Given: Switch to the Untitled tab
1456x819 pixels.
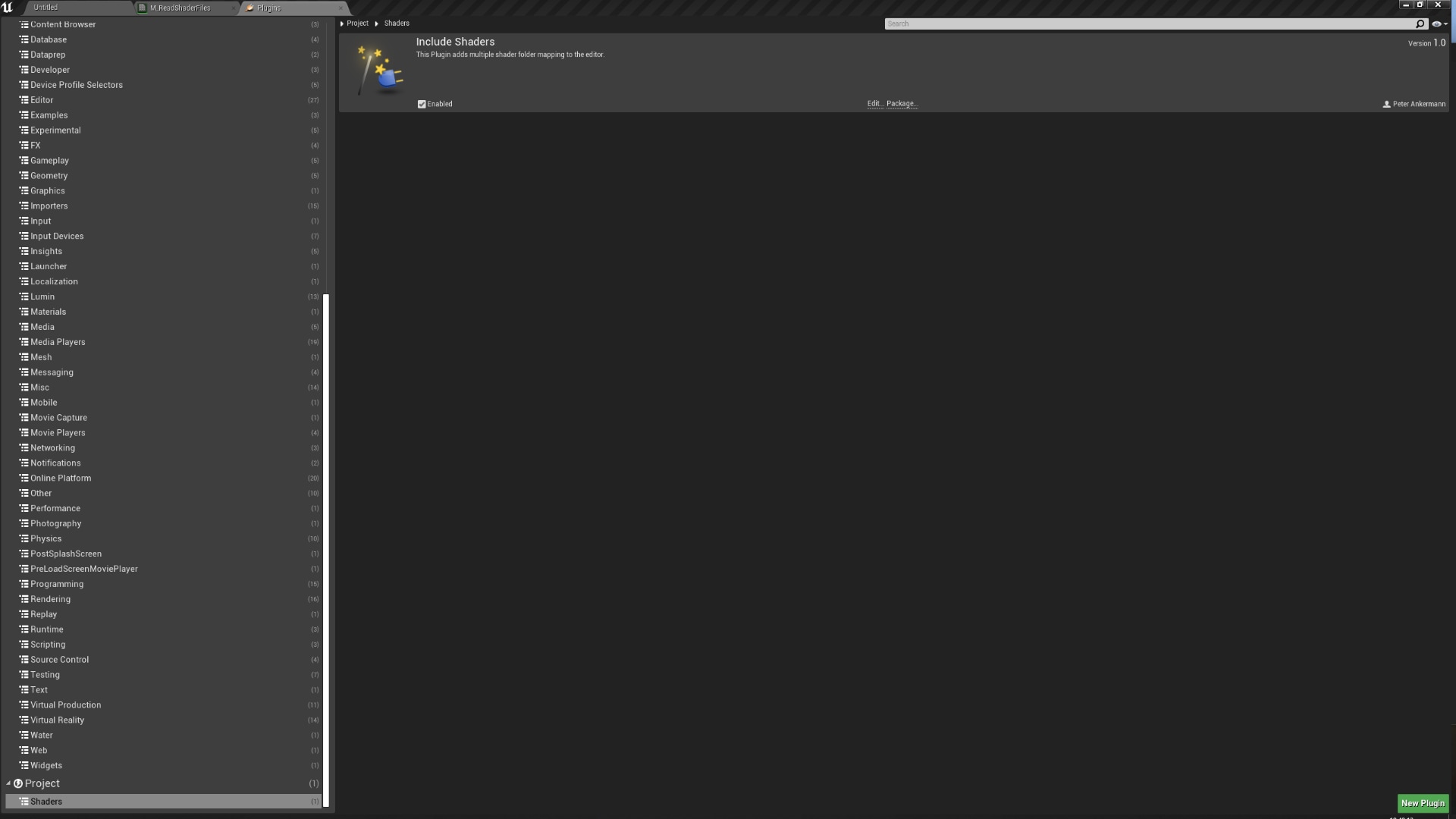Looking at the screenshot, I should (45, 8).
